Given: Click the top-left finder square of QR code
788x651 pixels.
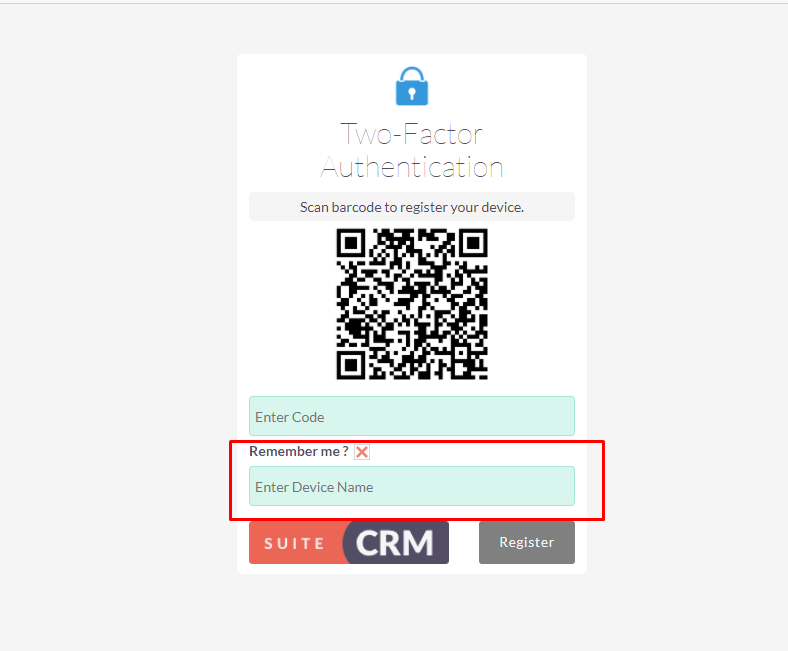Looking at the screenshot, I should click(351, 243).
